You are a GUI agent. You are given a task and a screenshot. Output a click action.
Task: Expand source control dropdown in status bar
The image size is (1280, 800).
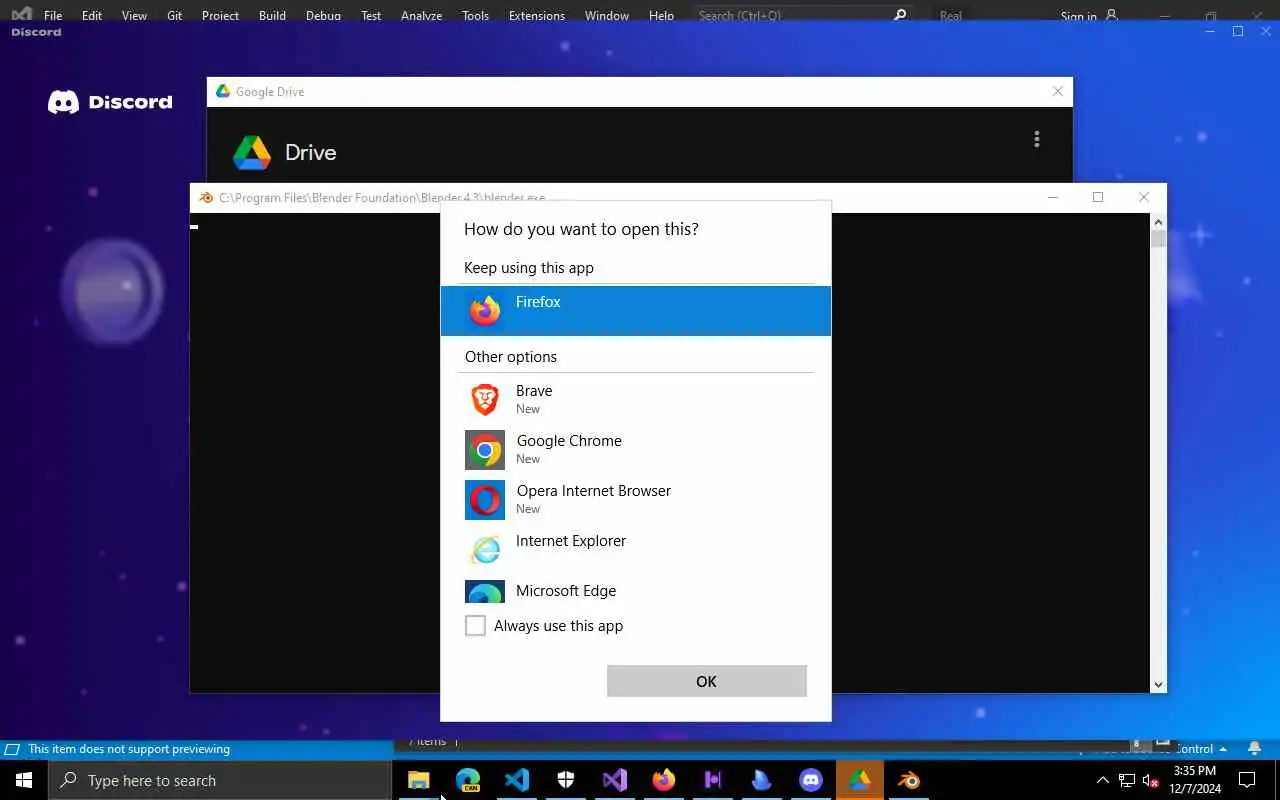click(1223, 749)
